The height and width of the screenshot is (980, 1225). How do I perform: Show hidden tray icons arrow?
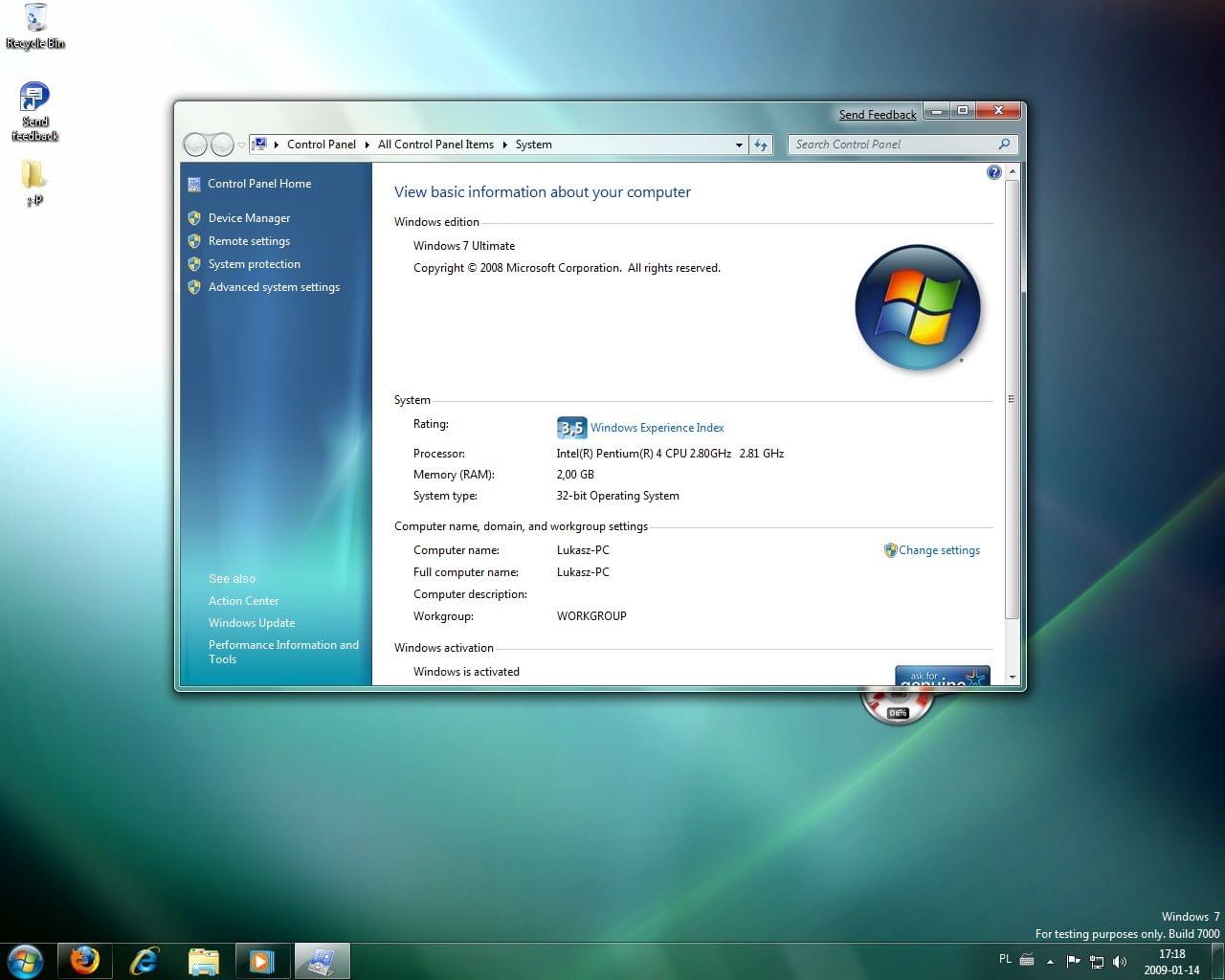click(x=1050, y=961)
